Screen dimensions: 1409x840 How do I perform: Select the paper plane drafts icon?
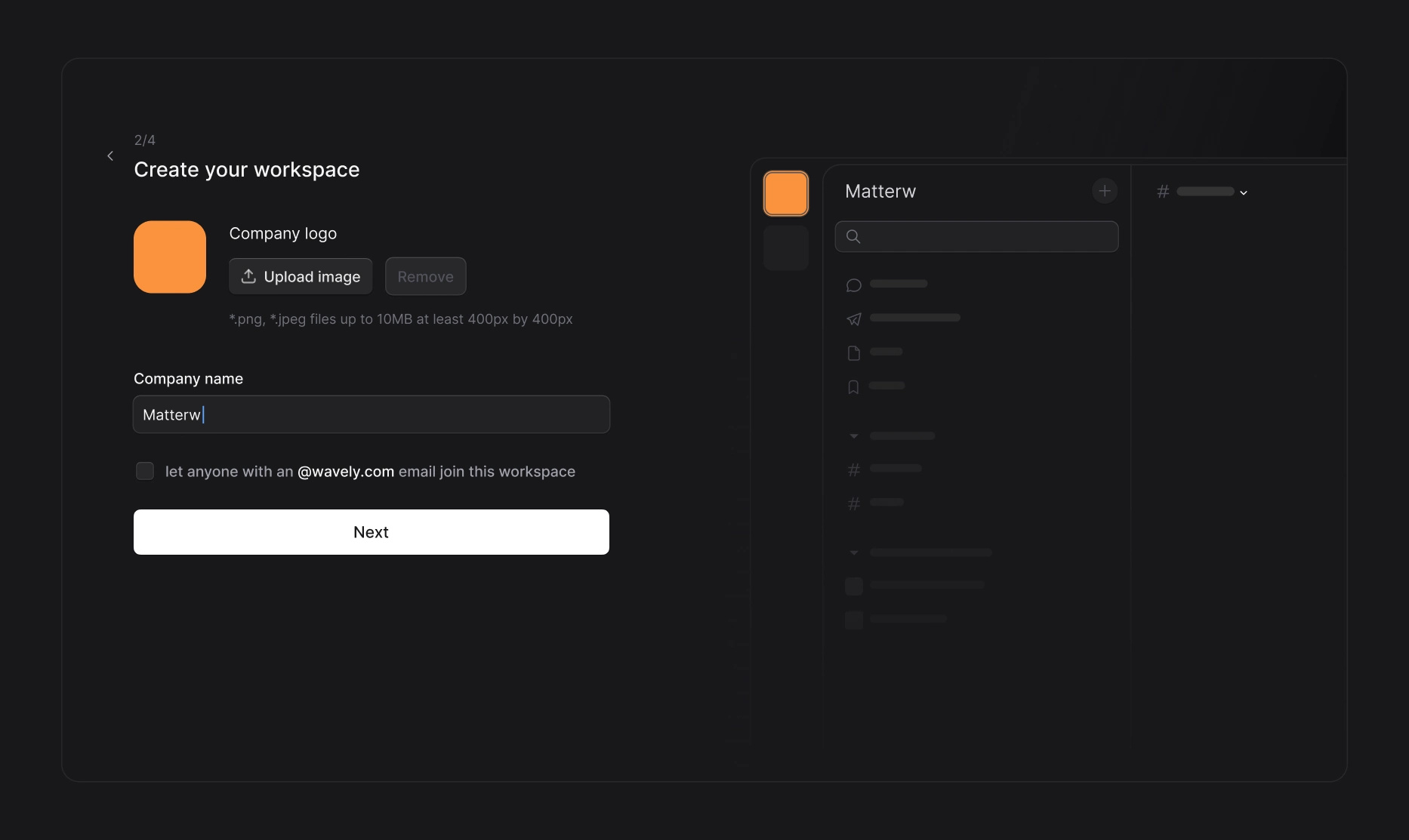[x=854, y=318]
